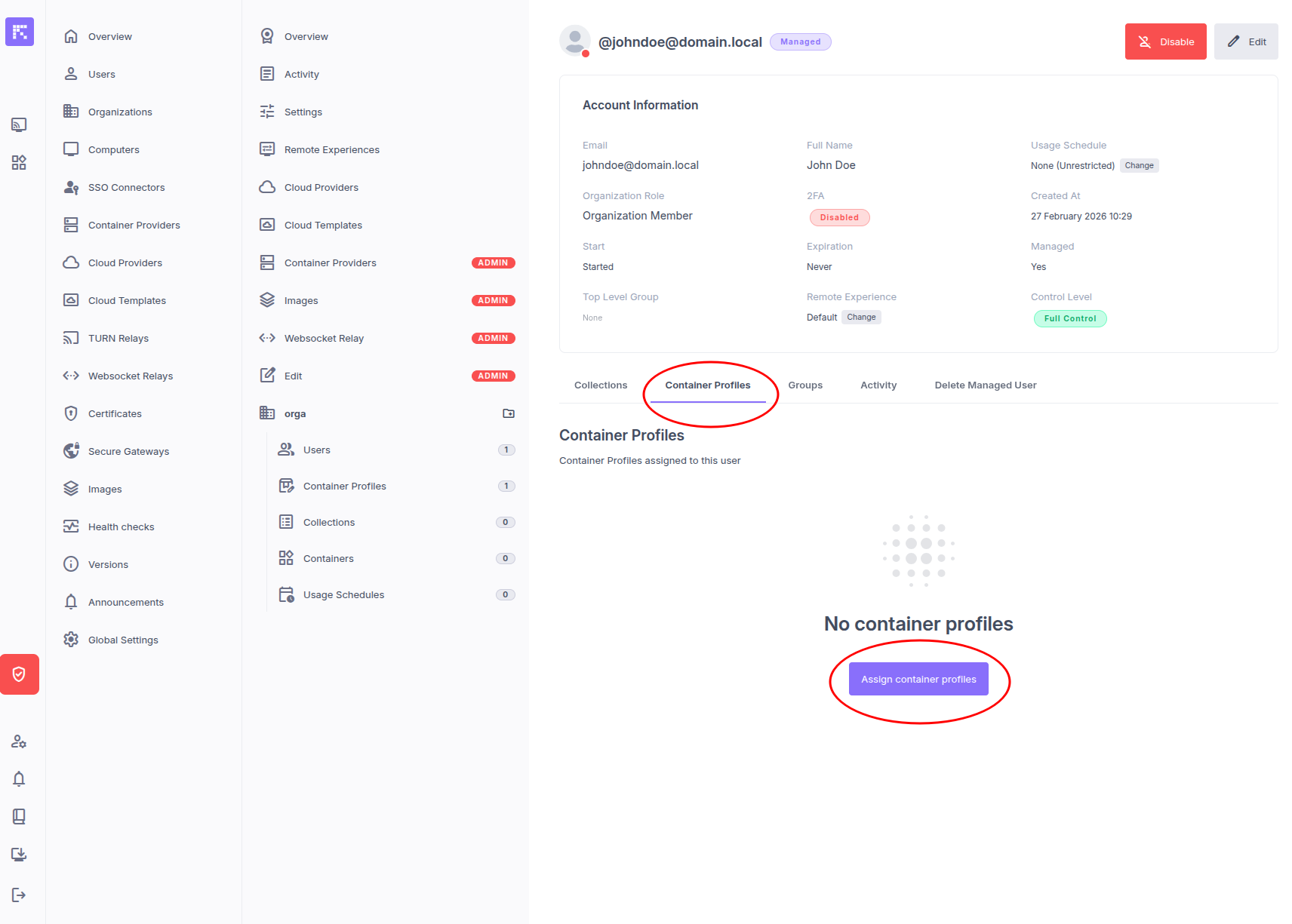Open the user settings icon in the left rail

19,741
